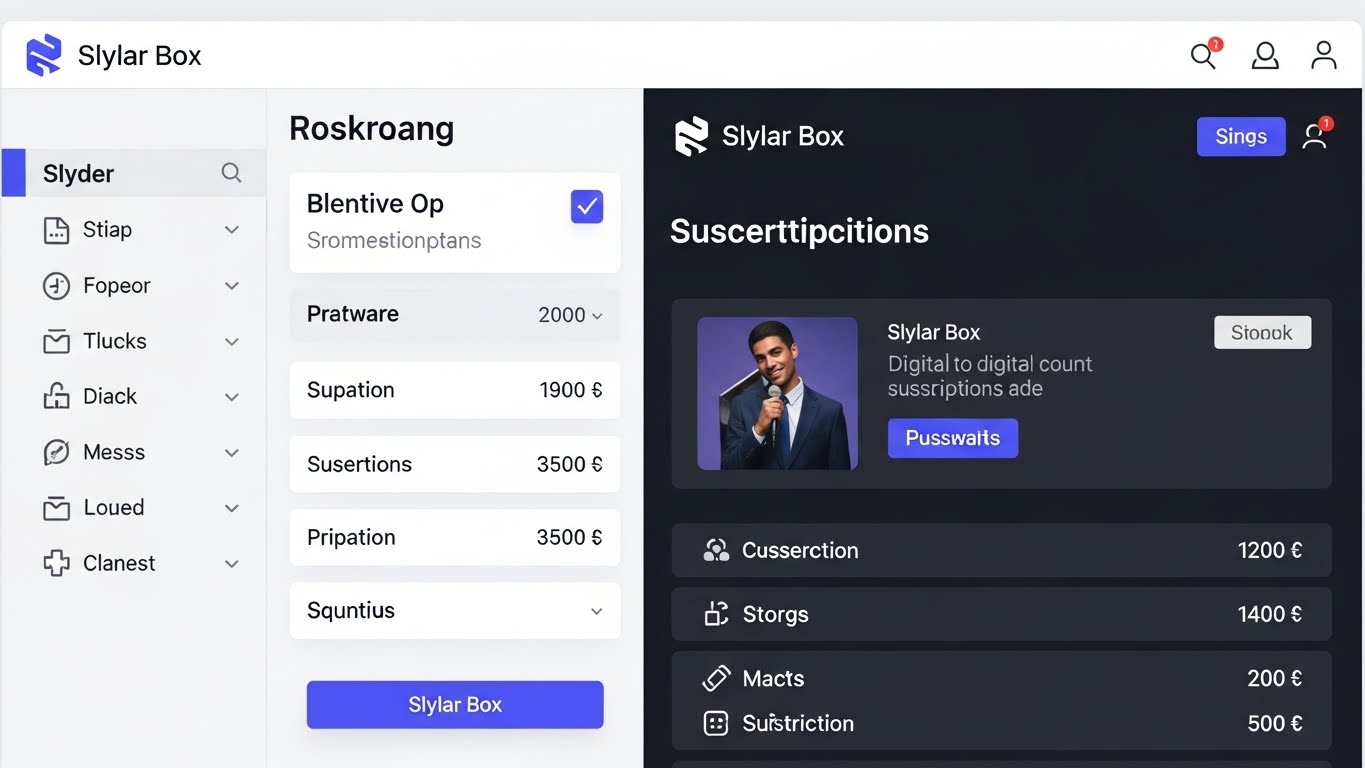Click the Cussection users icon in the dark panel
1365x768 pixels.
(x=715, y=549)
